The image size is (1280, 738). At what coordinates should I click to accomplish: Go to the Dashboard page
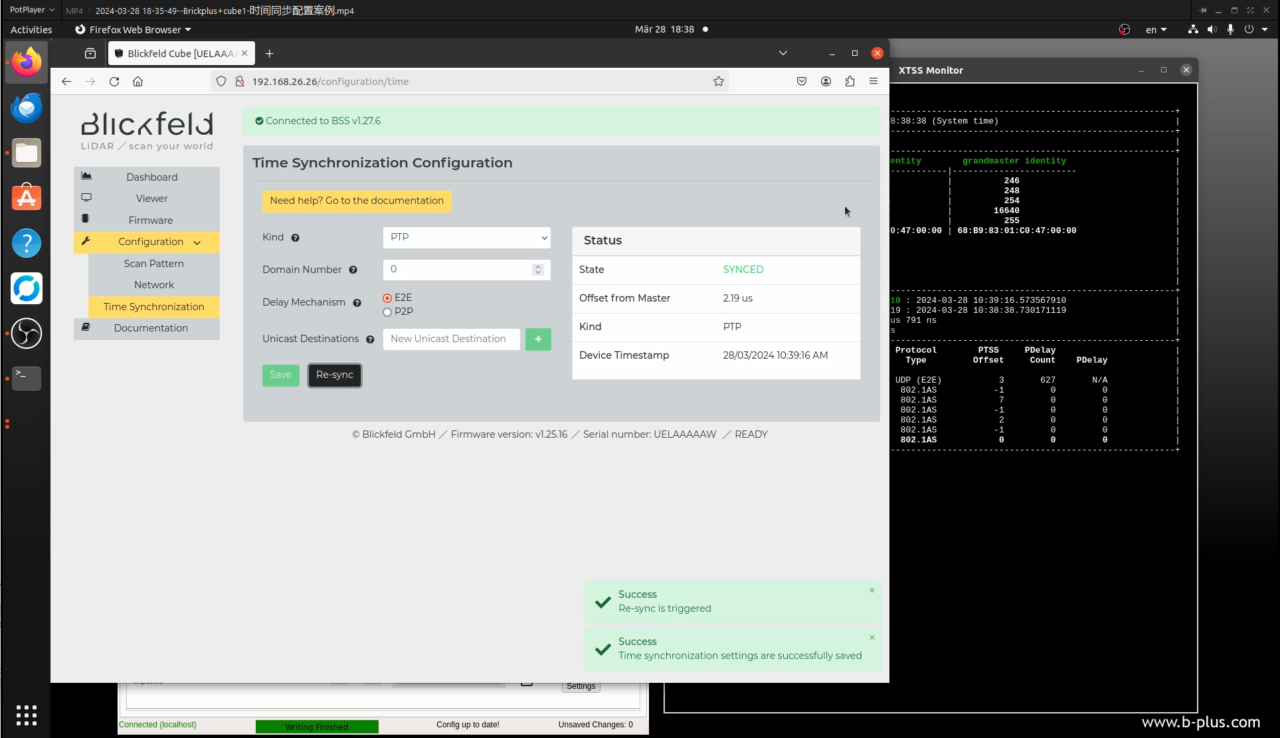pos(146,178)
